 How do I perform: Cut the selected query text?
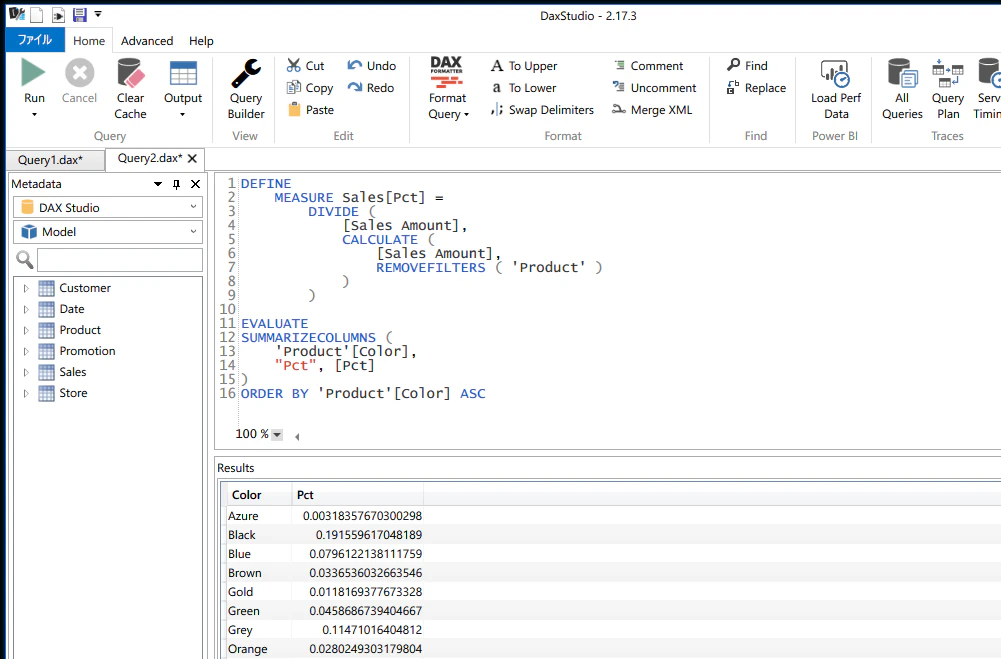tap(306, 66)
